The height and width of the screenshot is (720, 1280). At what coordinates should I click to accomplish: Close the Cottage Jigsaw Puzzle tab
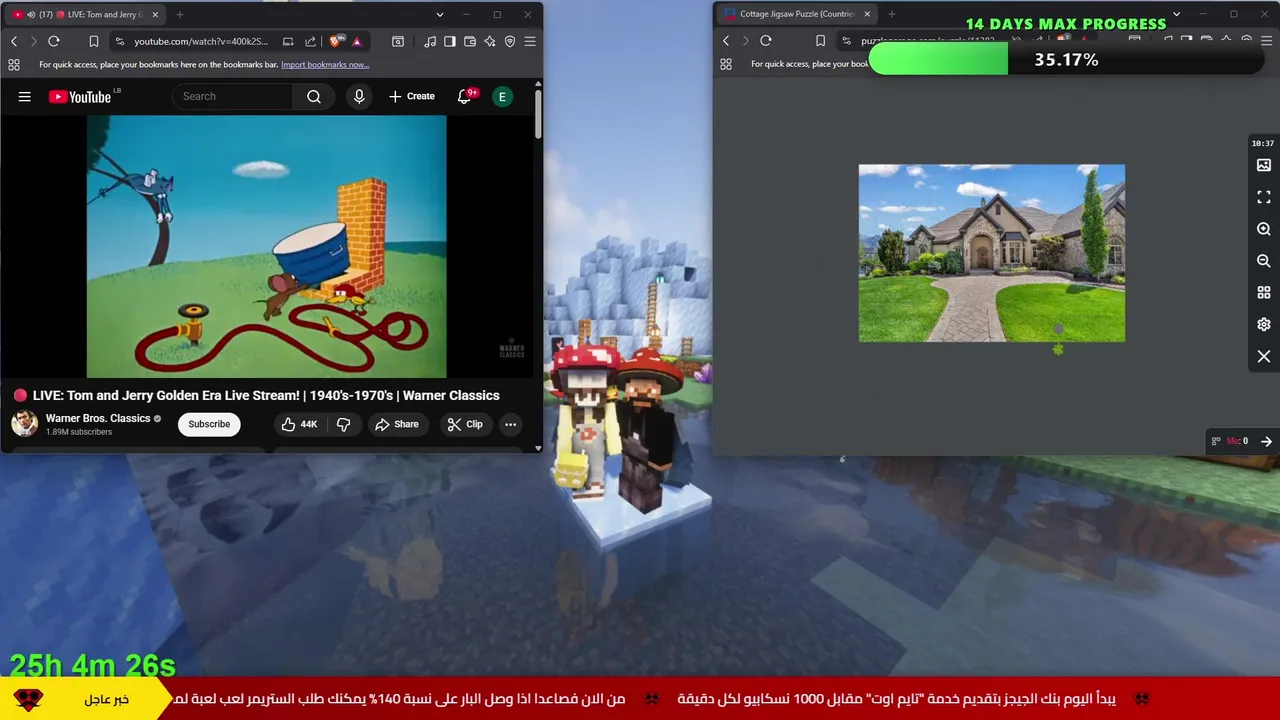(867, 14)
